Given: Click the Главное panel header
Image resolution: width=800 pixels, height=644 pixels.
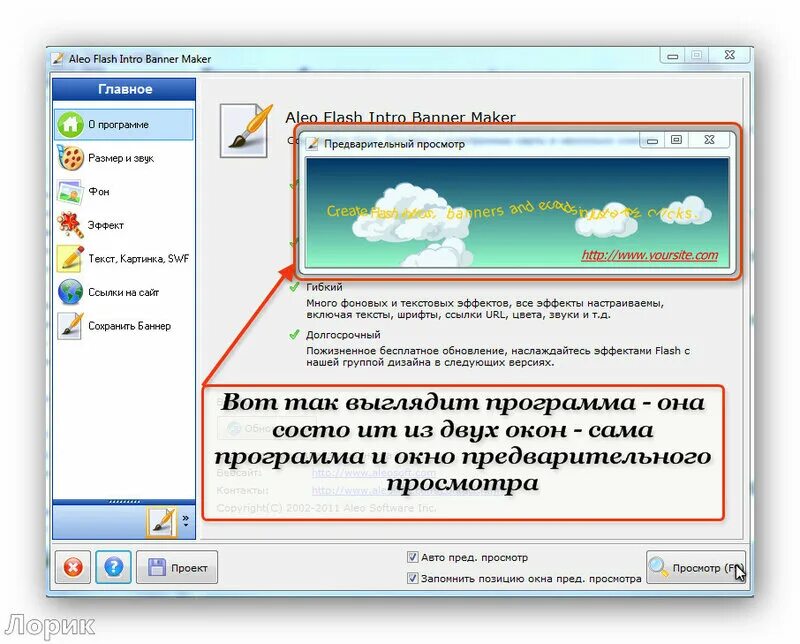Looking at the screenshot, I should [x=124, y=89].
